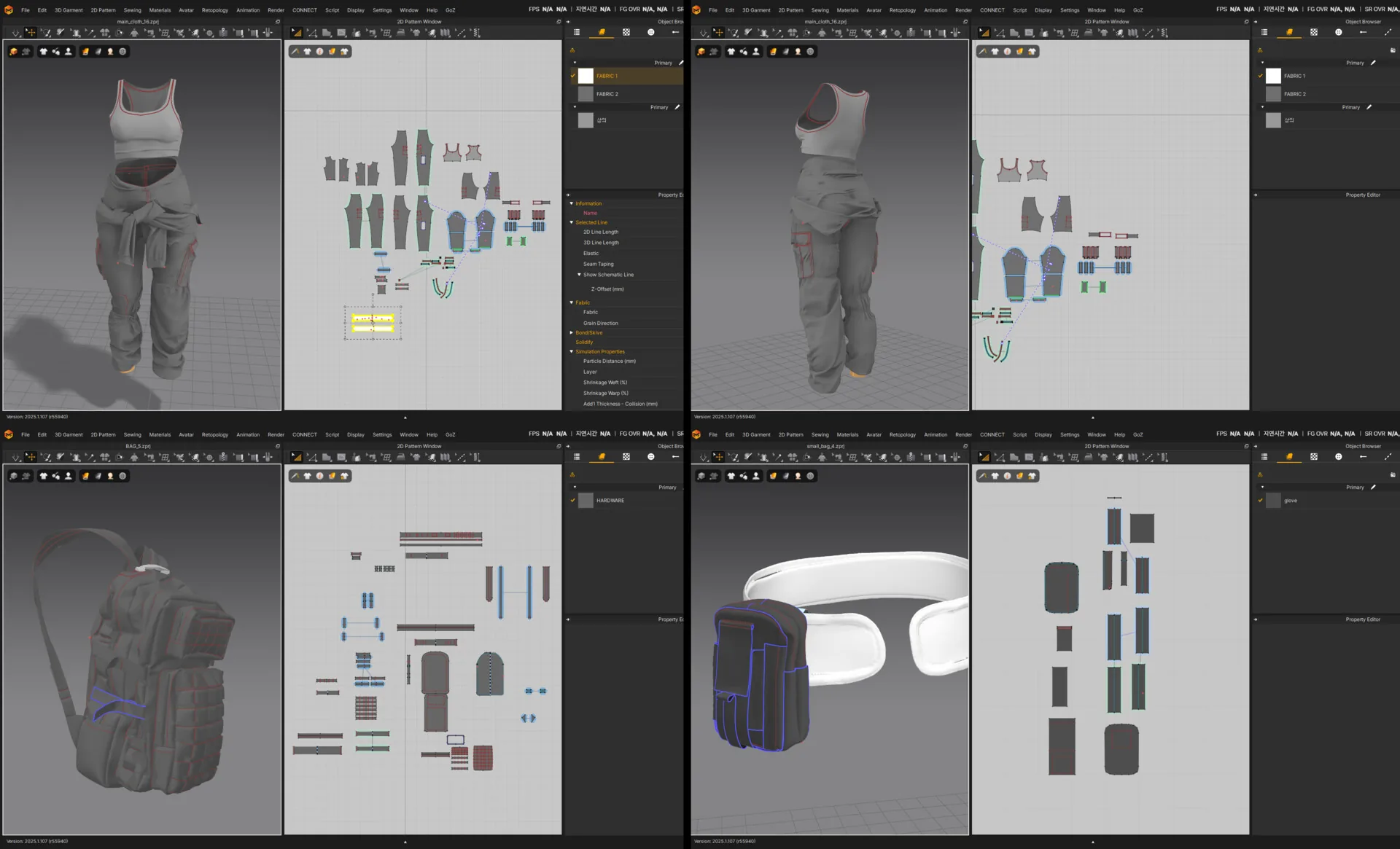Select the rounded rectangle pattern at small_bag_4 2D window bottom
The image size is (1400, 849).
tap(1121, 749)
